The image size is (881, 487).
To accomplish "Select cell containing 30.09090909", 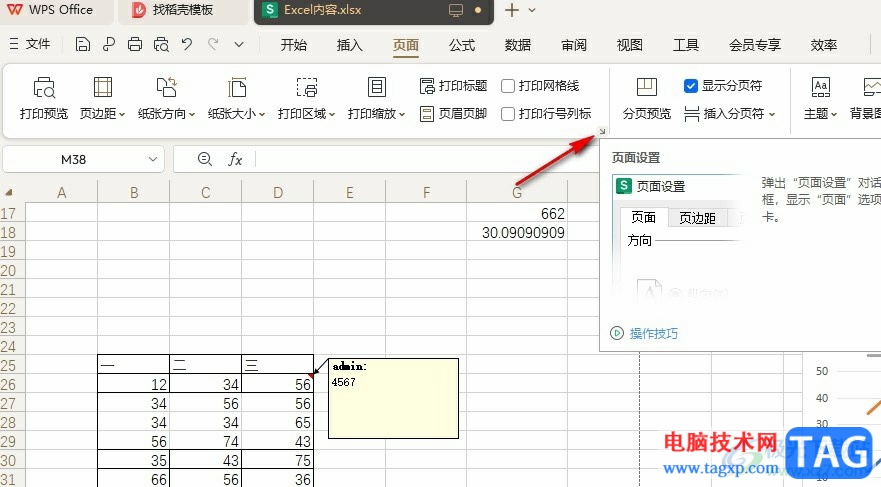I will pos(517,233).
